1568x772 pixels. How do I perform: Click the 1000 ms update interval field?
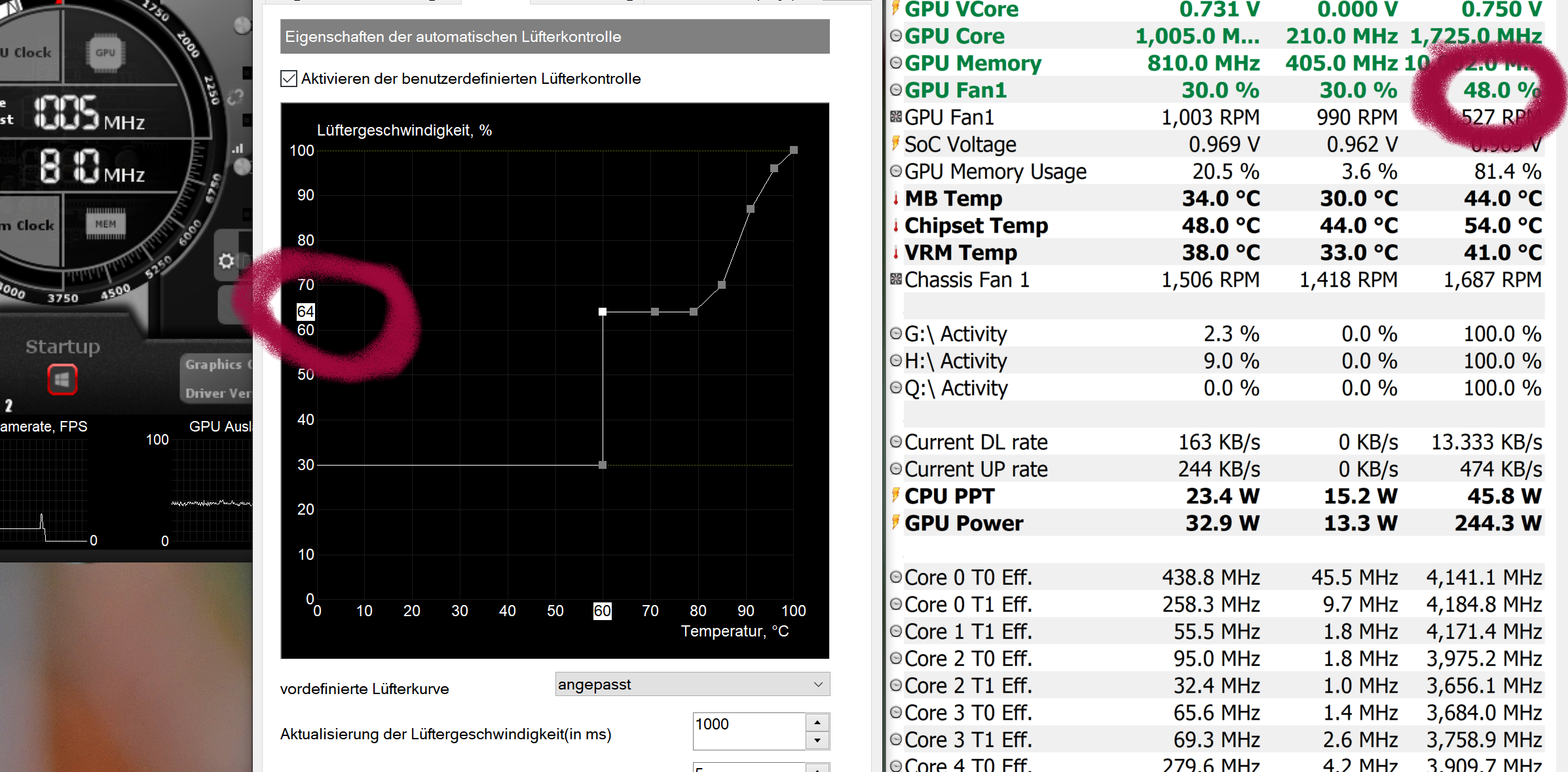748,731
